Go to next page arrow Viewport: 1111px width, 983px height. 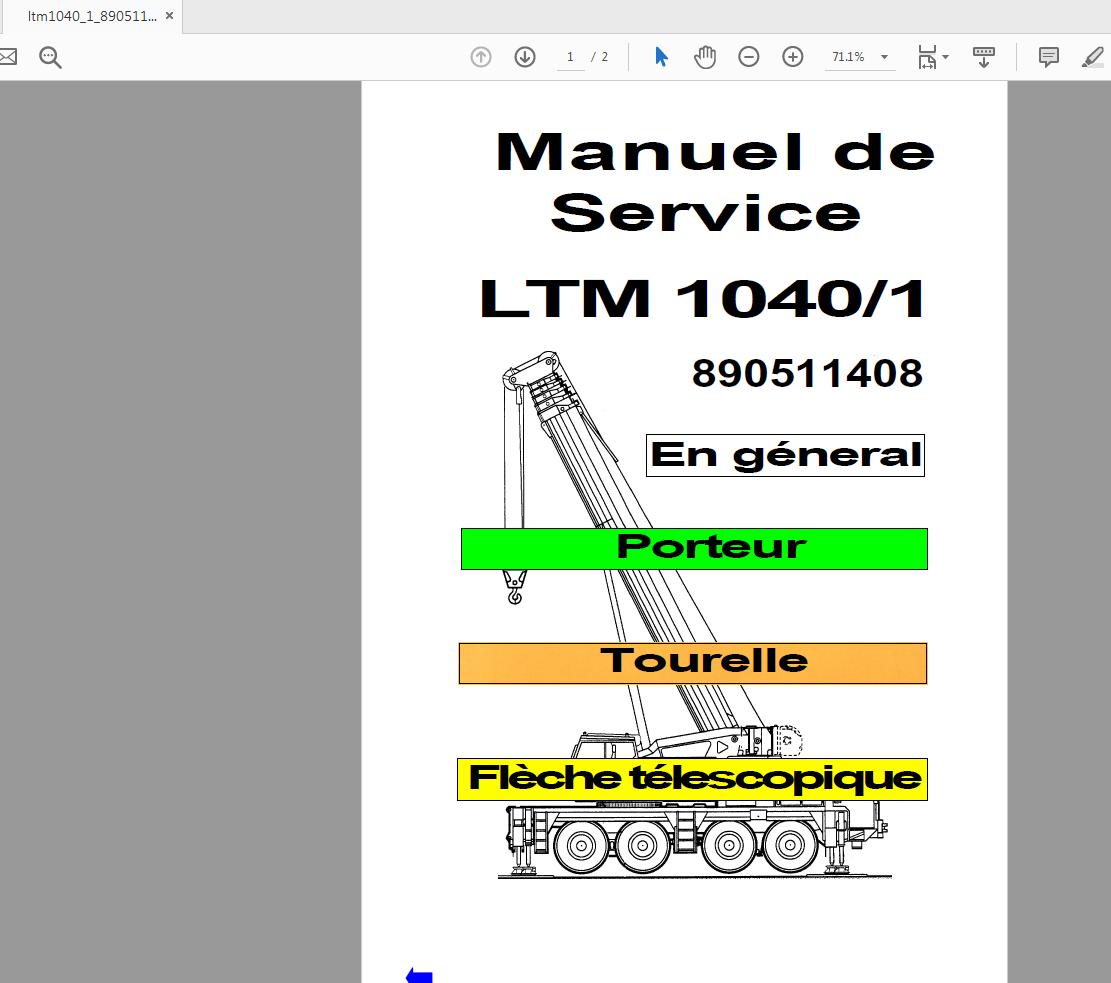(525, 57)
